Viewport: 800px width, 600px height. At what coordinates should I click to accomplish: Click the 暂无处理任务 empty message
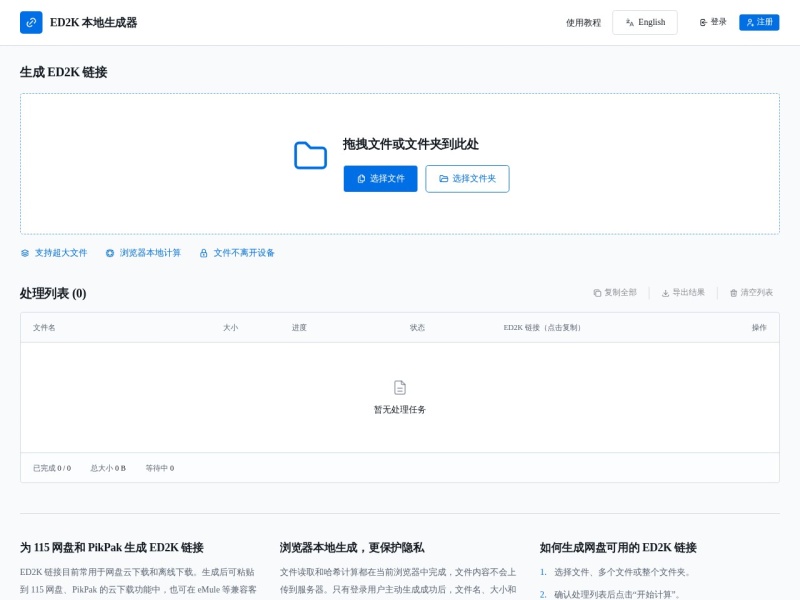[399, 410]
